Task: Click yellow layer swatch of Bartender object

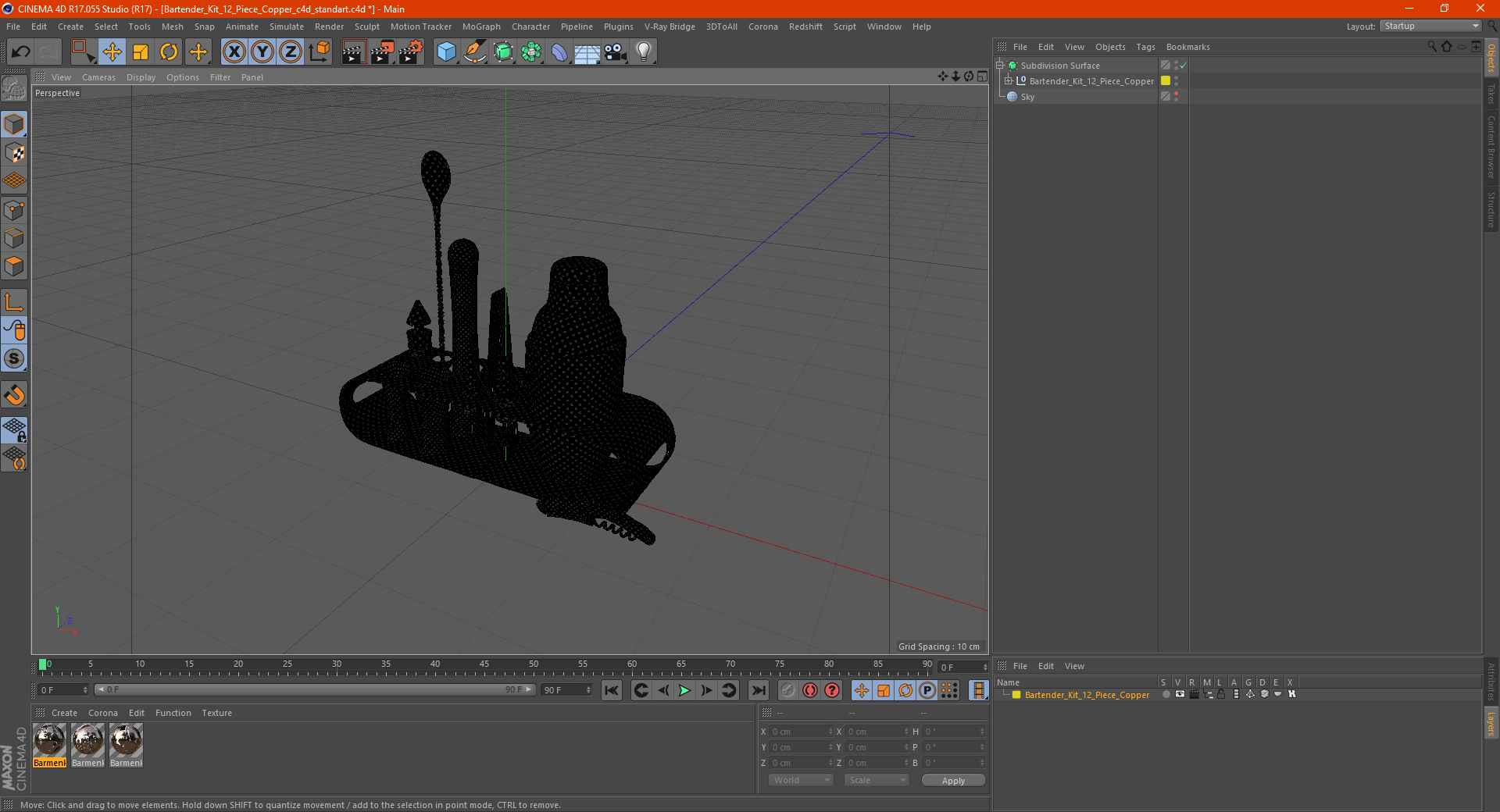Action: pos(1166,81)
